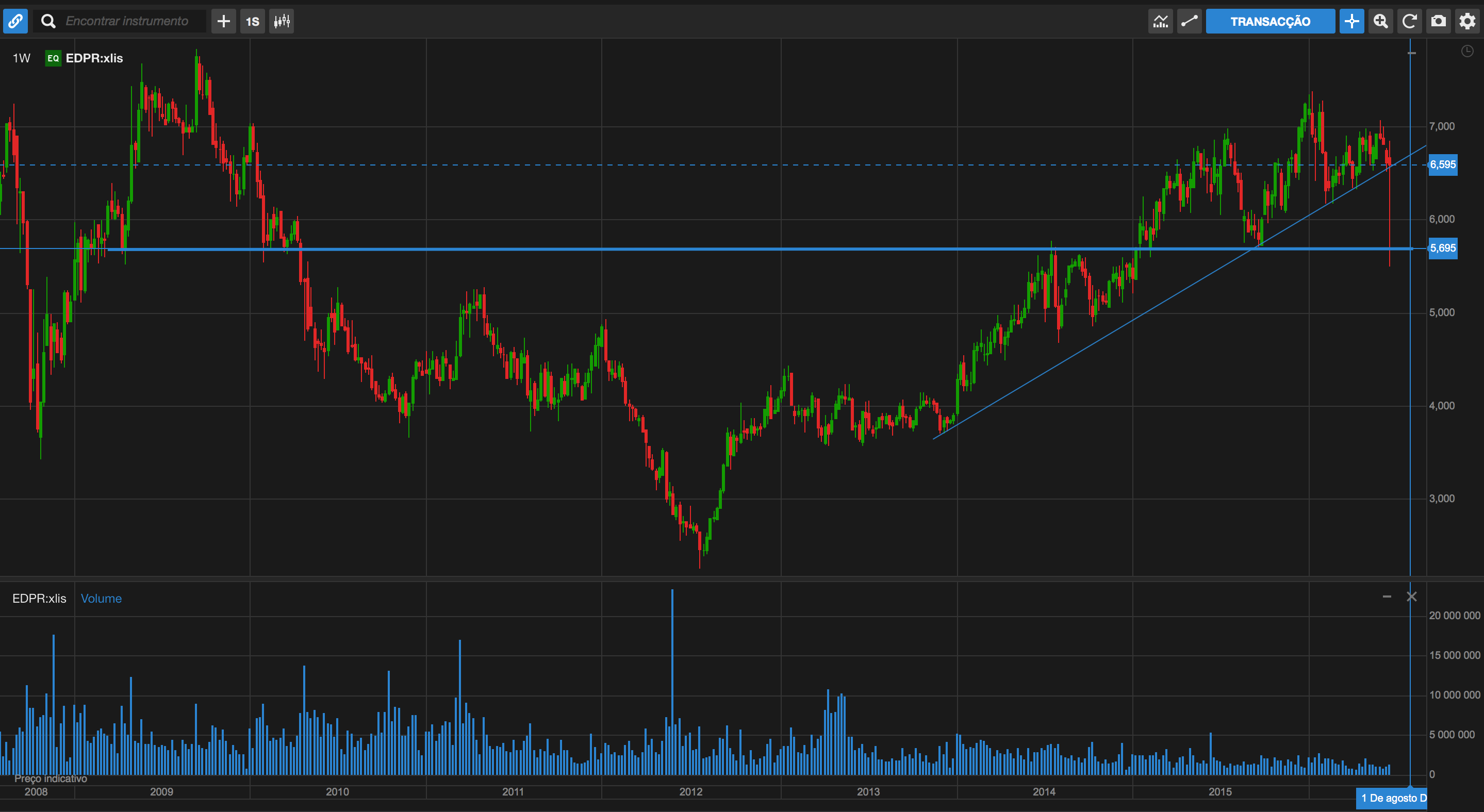Open the indicators and studies icon
Image resolution: width=1484 pixels, height=812 pixels.
(1160, 21)
